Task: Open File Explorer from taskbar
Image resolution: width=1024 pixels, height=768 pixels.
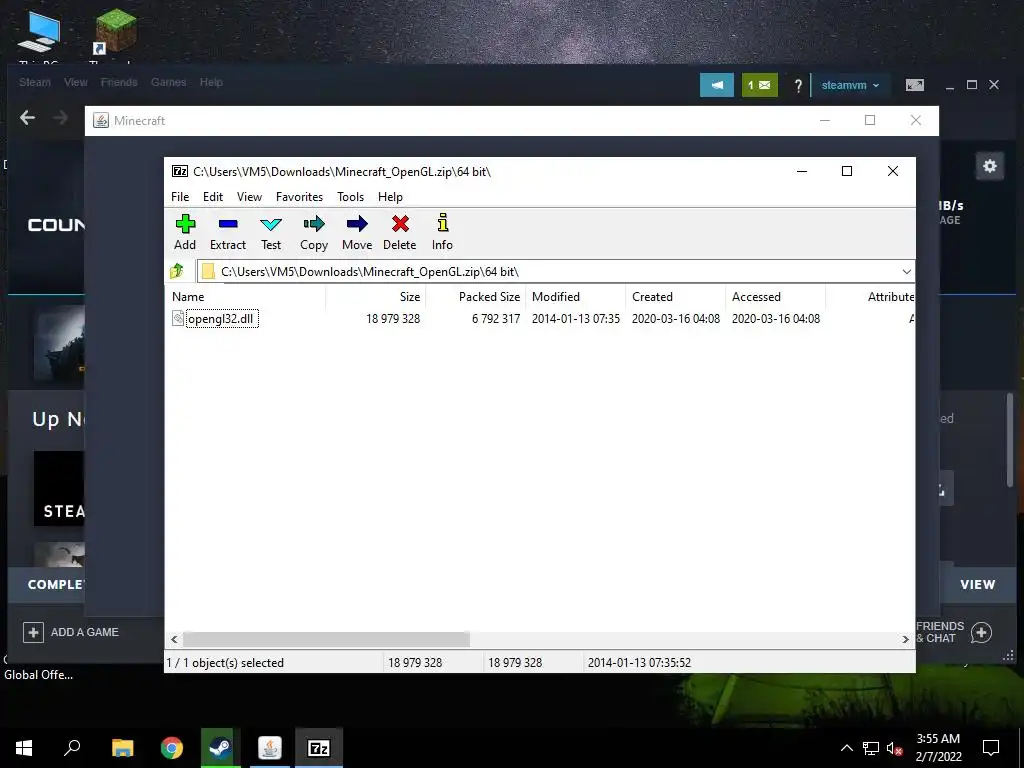Action: 122,748
